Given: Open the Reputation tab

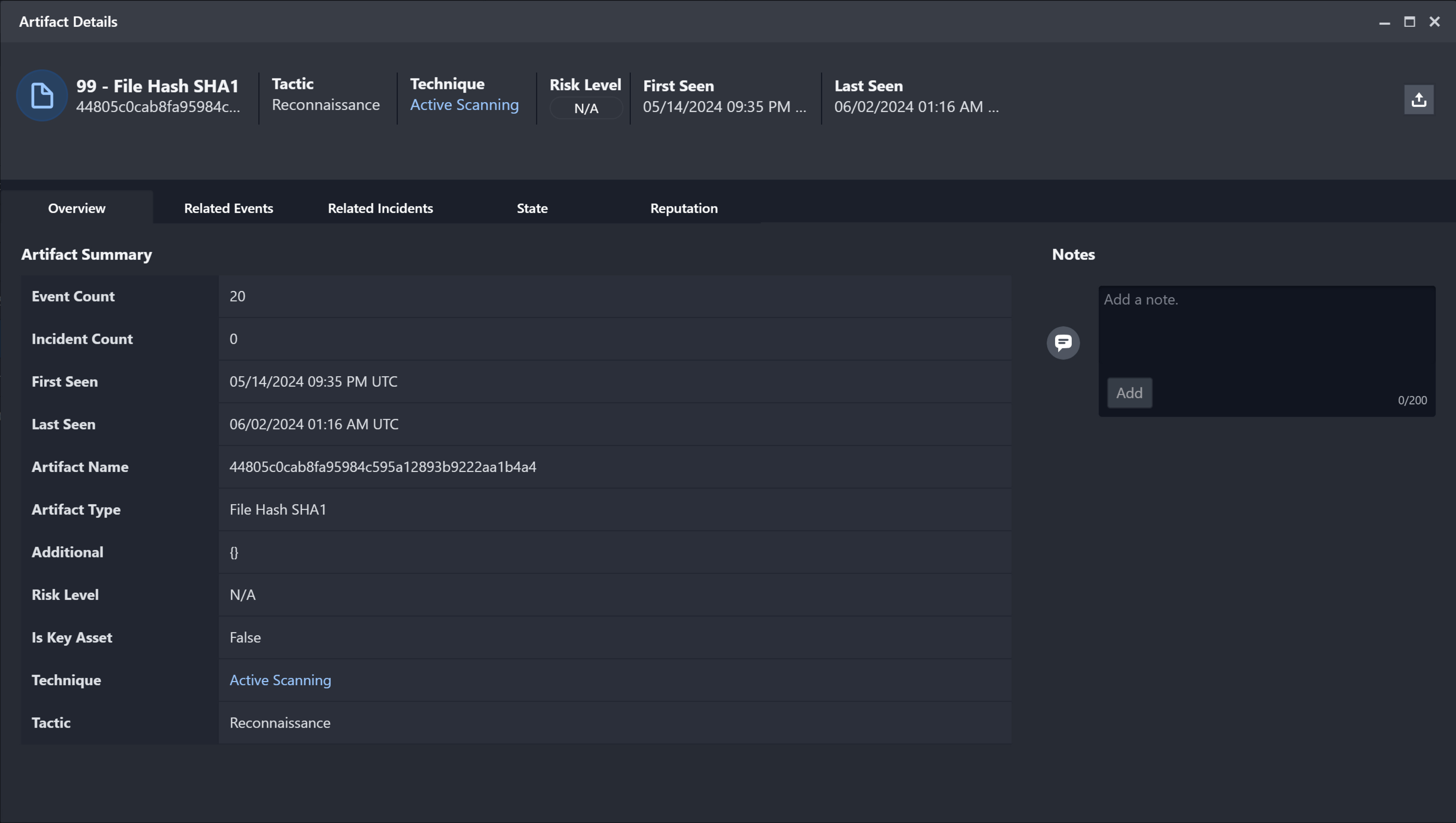Looking at the screenshot, I should click(684, 207).
